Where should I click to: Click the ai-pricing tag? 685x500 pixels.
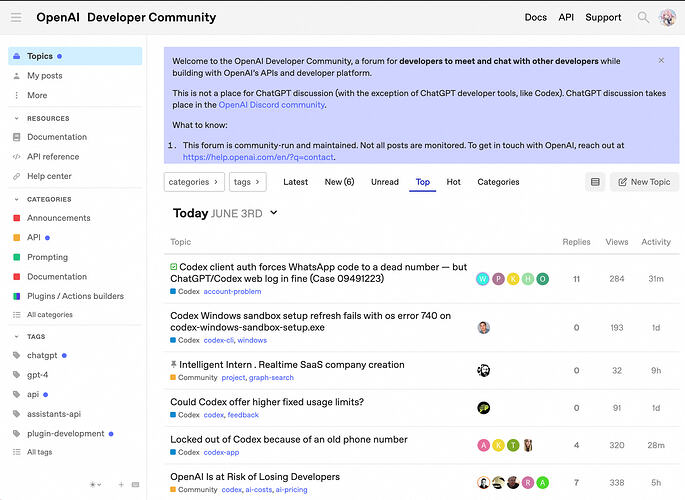point(291,490)
